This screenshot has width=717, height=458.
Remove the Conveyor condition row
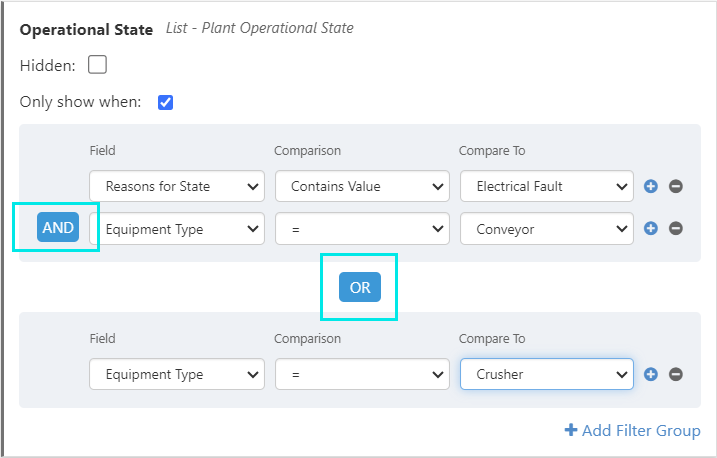(x=675, y=228)
